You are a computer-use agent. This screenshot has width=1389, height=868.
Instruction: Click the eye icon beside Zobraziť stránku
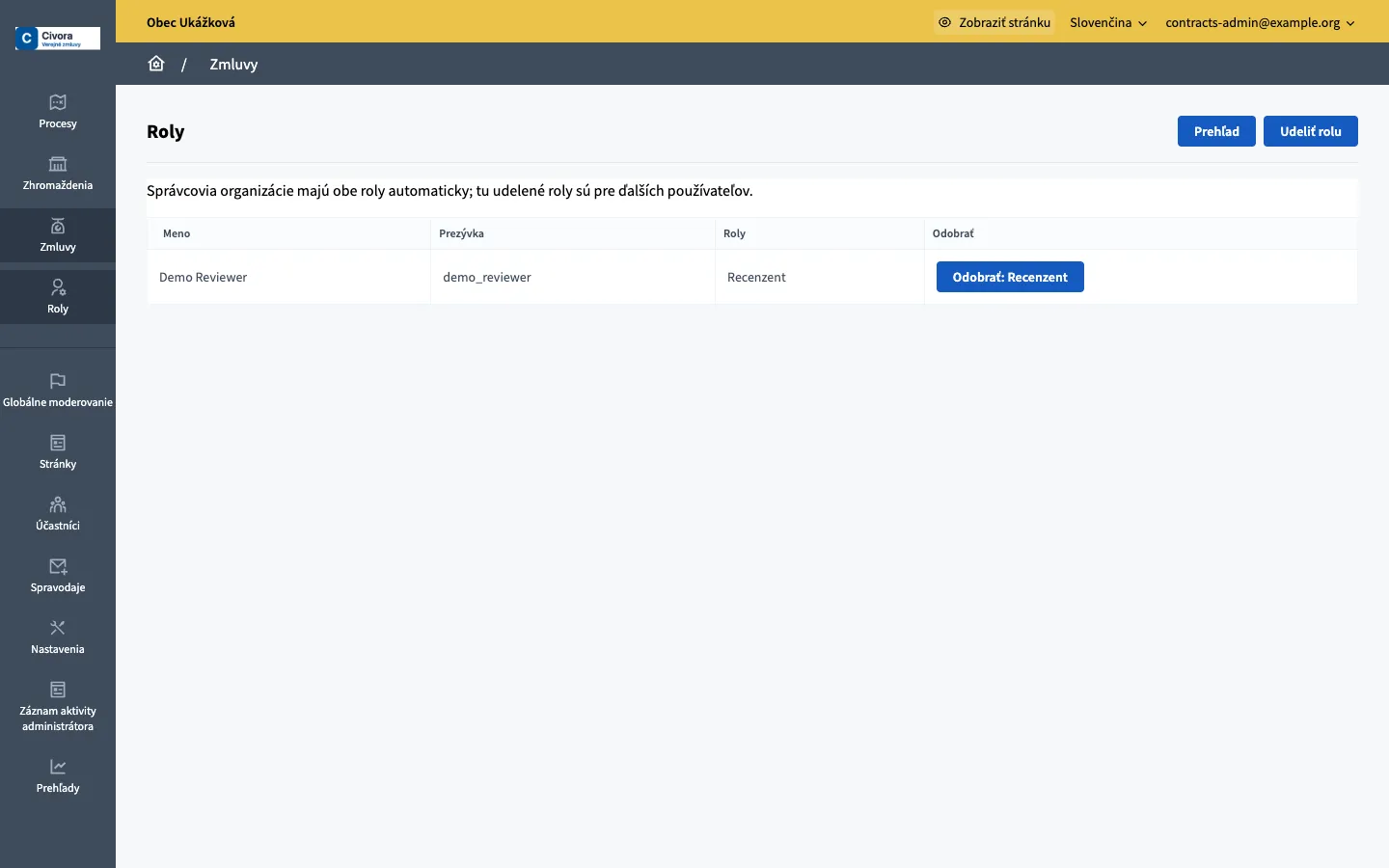[x=944, y=22]
